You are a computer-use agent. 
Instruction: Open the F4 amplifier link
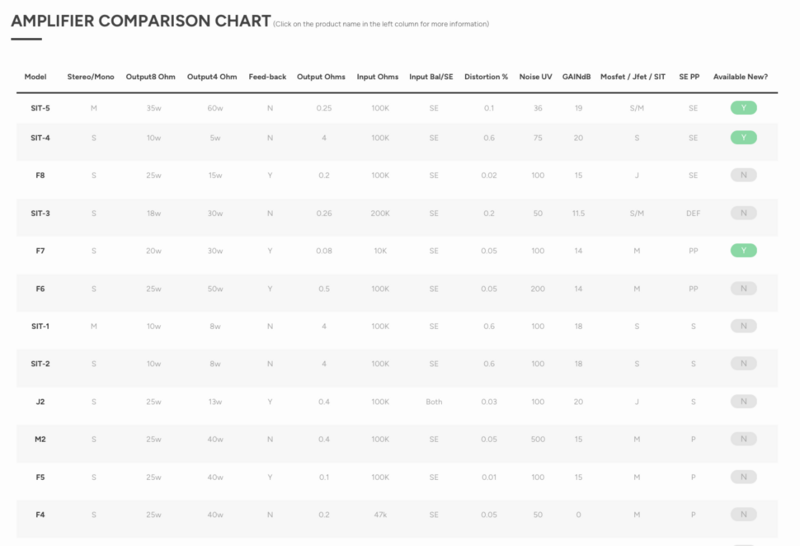pos(40,514)
